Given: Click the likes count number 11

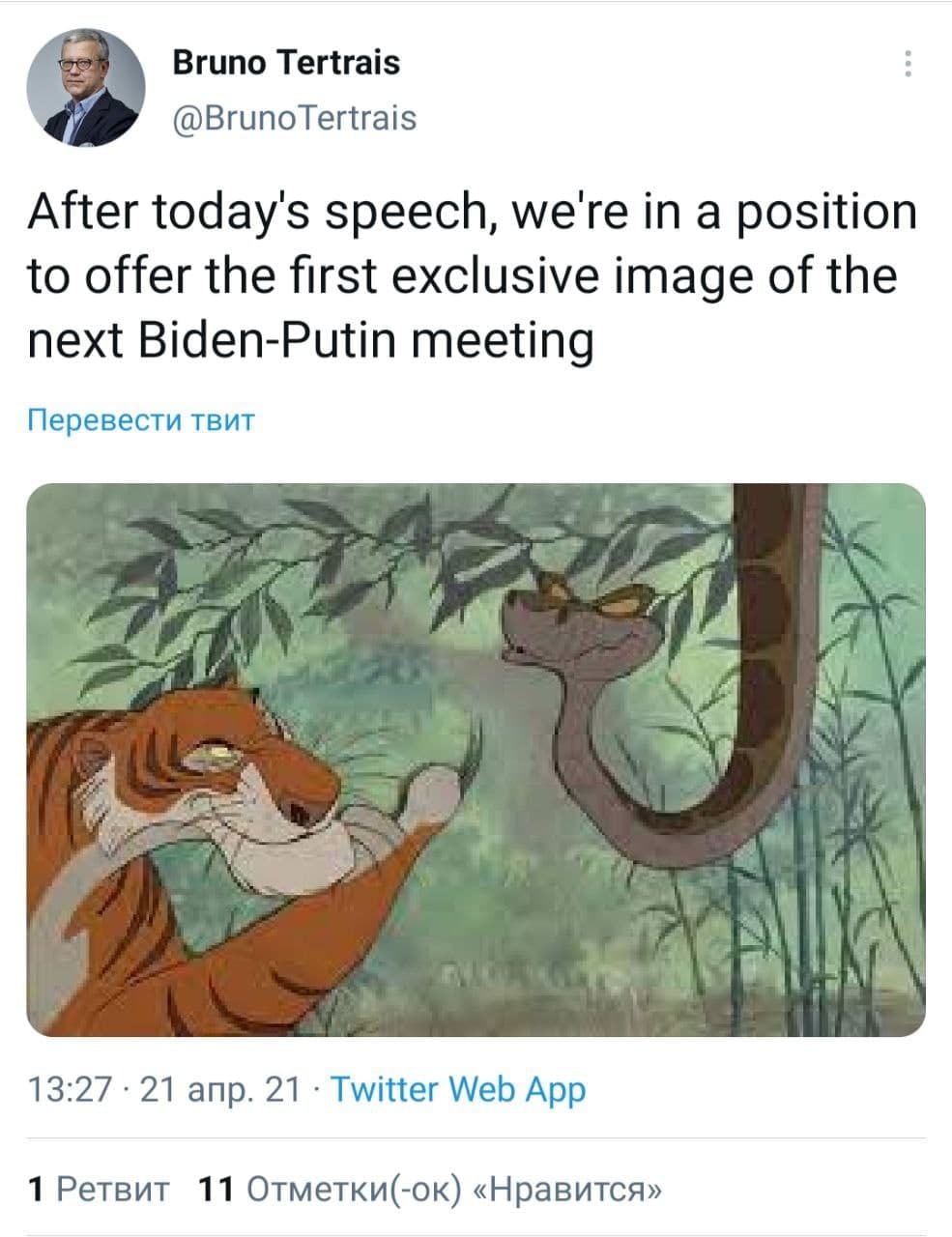Looking at the screenshot, I should point(216,1188).
